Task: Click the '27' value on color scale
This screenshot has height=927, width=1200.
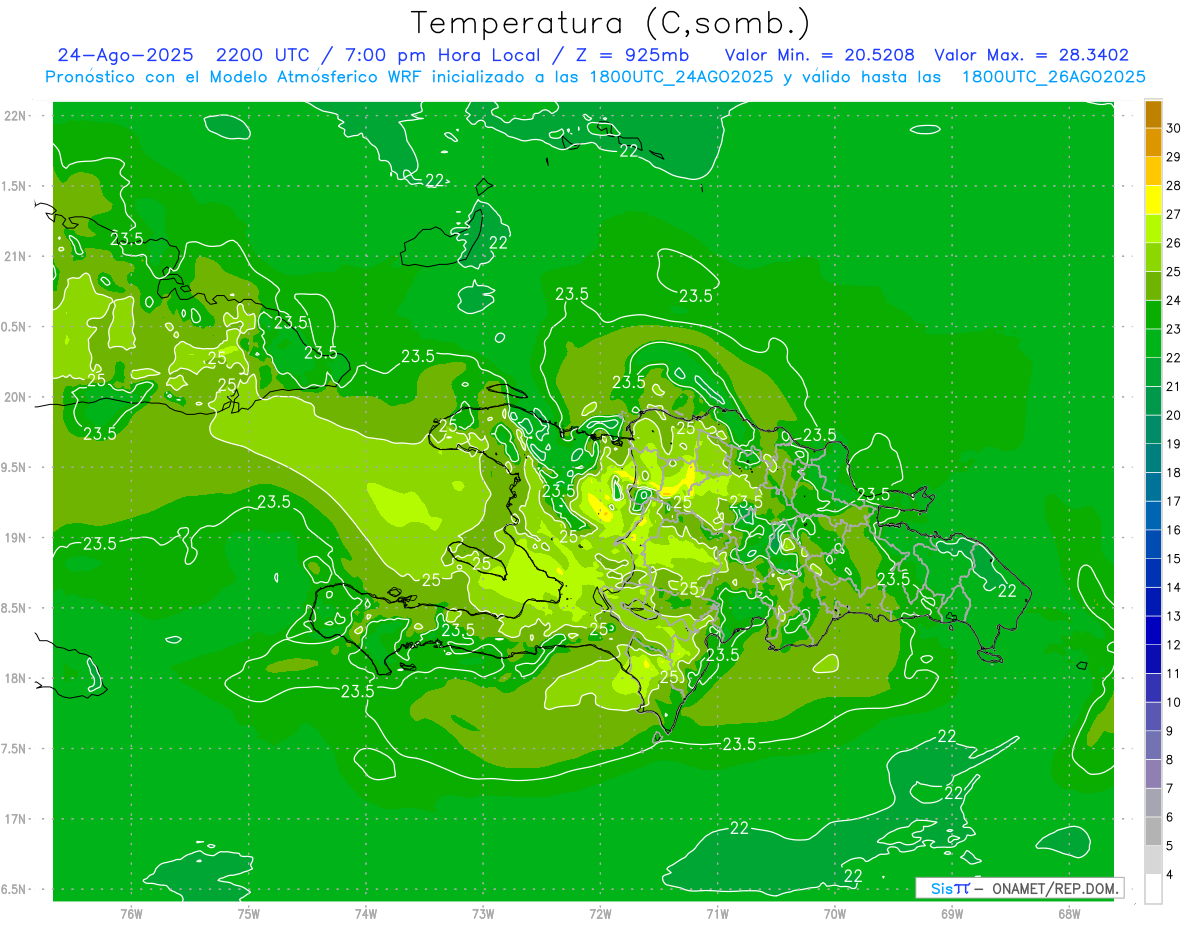Action: click(x=1174, y=214)
